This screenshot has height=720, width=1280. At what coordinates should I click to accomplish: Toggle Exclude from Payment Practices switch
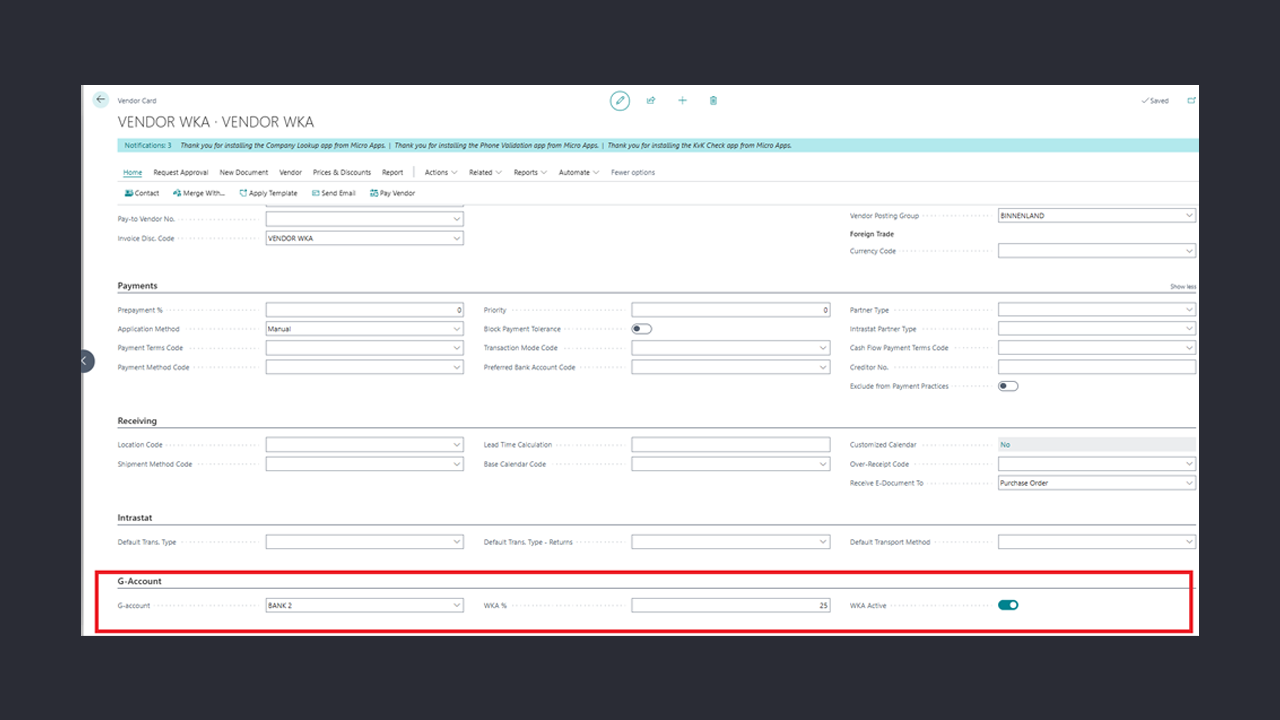pyautogui.click(x=1008, y=386)
